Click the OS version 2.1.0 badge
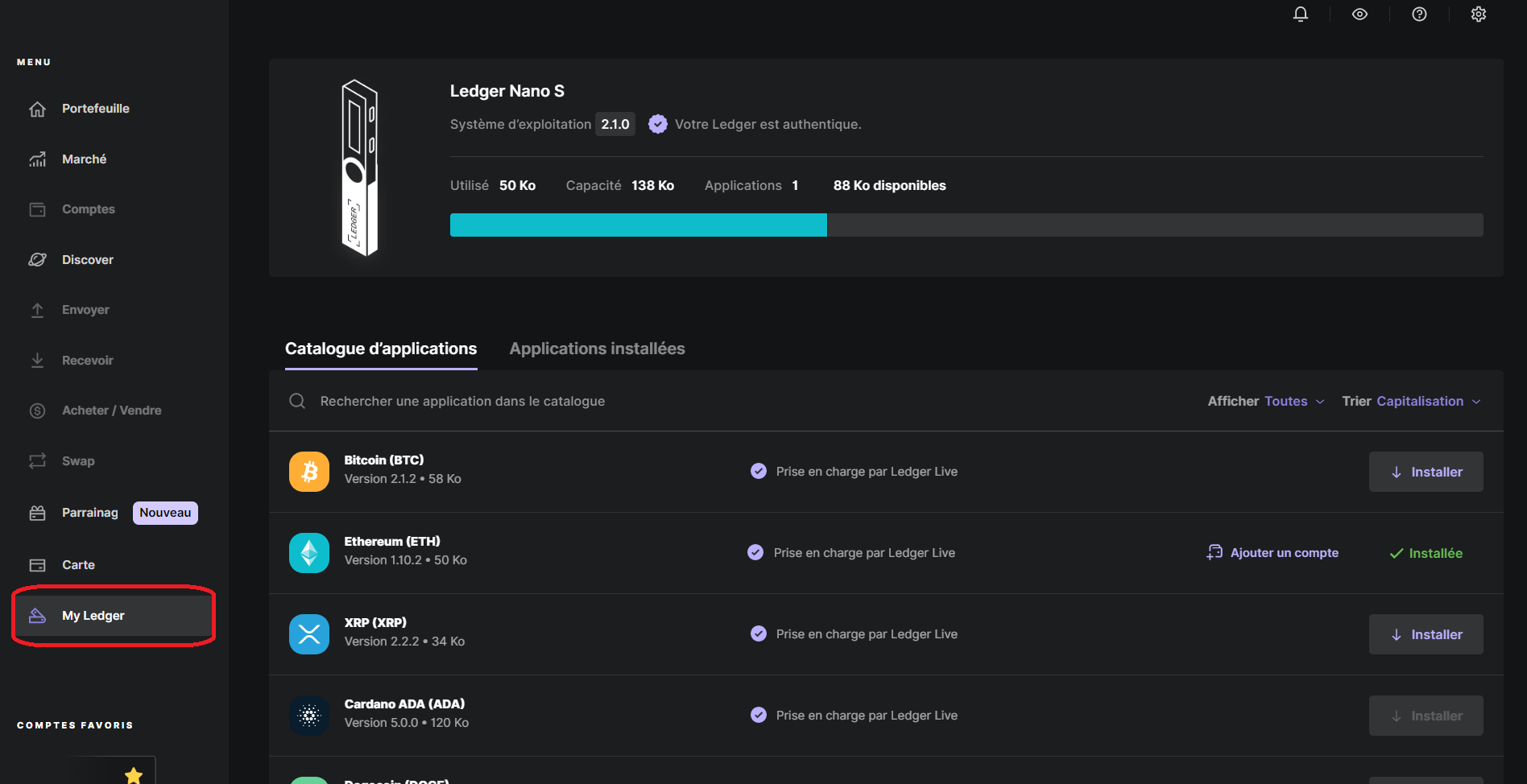Viewport: 1527px width, 784px height. pyautogui.click(x=615, y=124)
